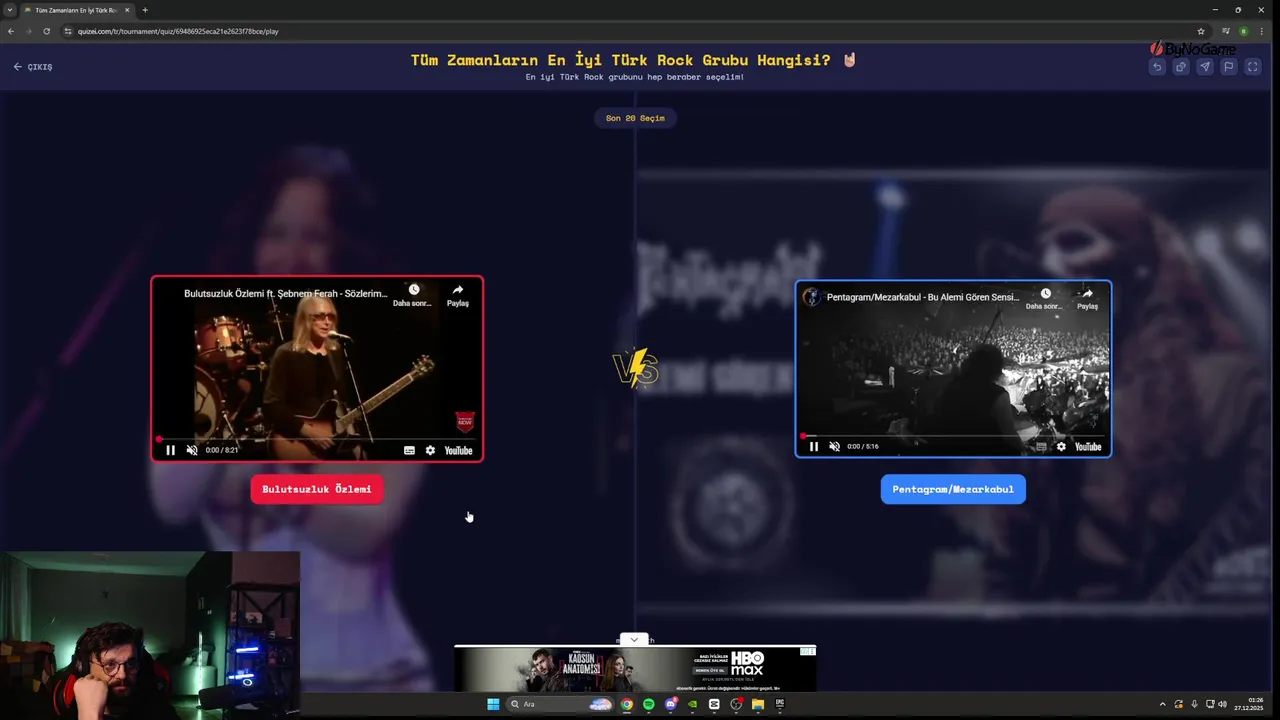Screen dimensions: 1280x720
Task: Click the HBO Max advertisement banner
Action: (x=635, y=669)
